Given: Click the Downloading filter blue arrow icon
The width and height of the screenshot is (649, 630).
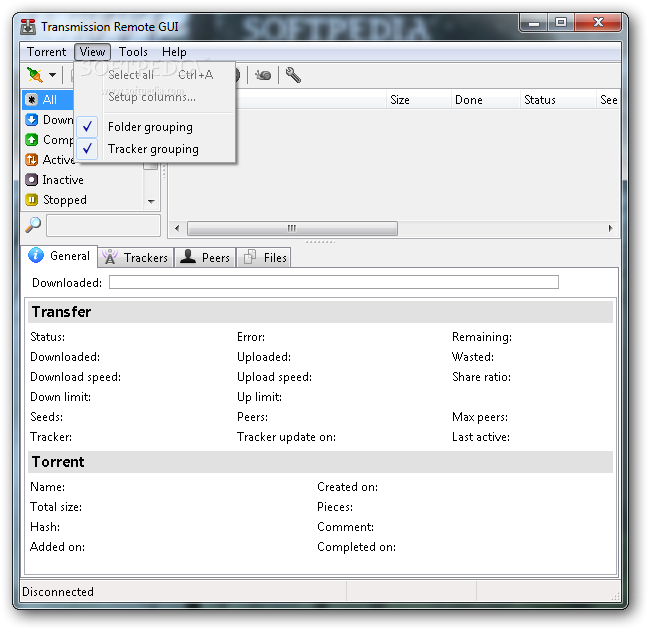Looking at the screenshot, I should coord(31,120).
